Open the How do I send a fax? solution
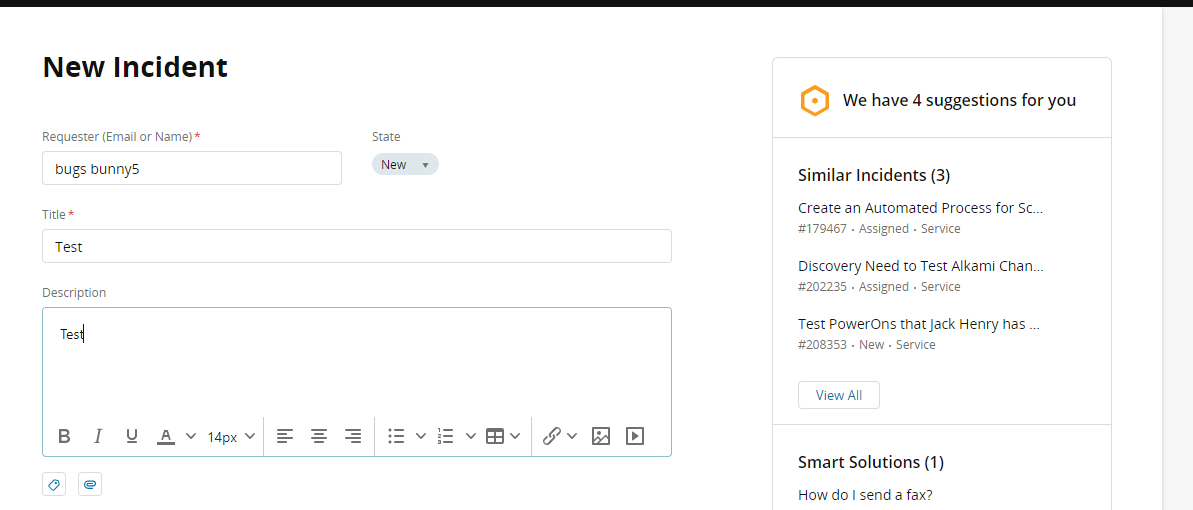 [x=865, y=495]
